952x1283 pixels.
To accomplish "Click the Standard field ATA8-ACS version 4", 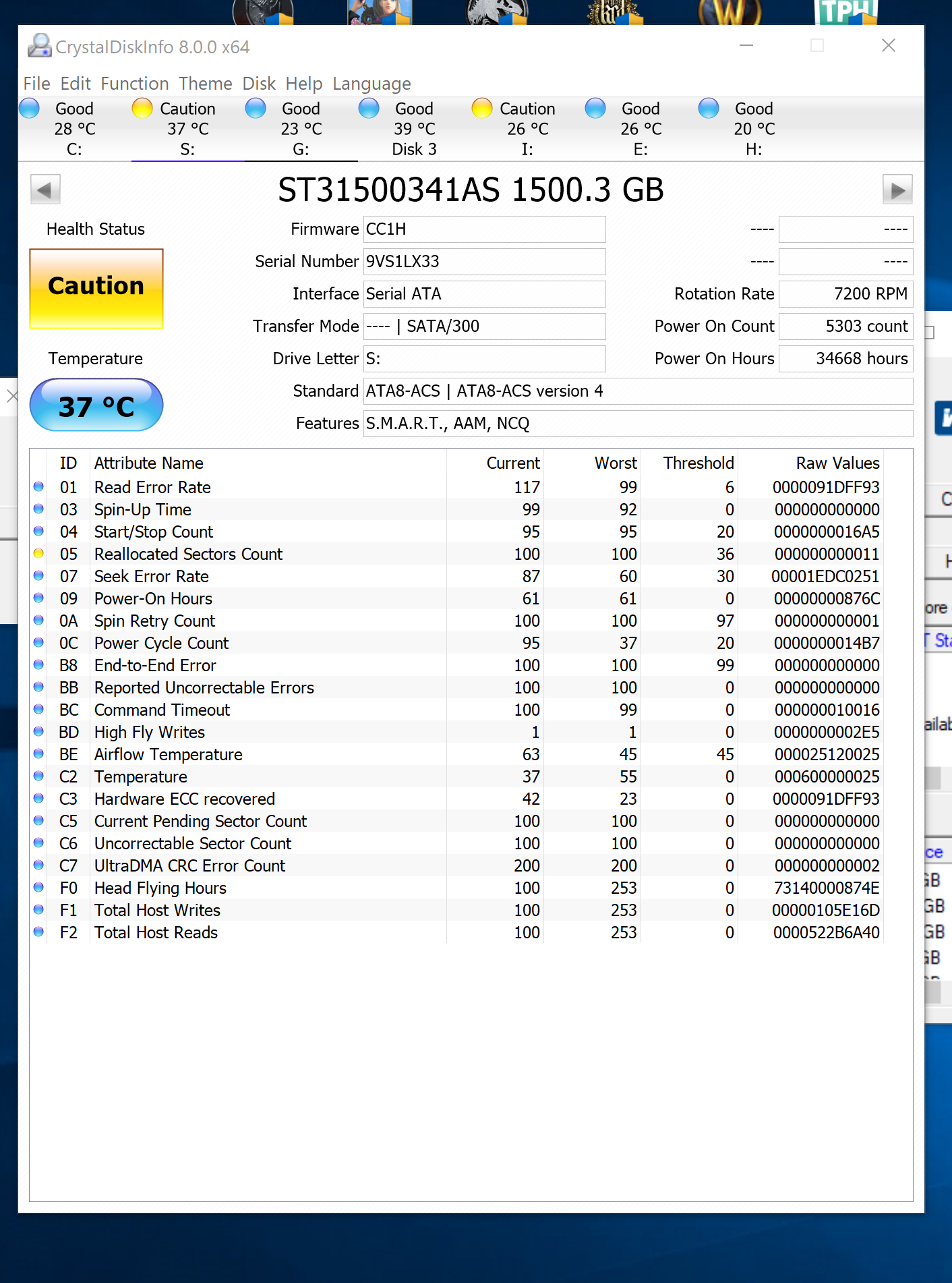I will pyautogui.click(x=638, y=391).
